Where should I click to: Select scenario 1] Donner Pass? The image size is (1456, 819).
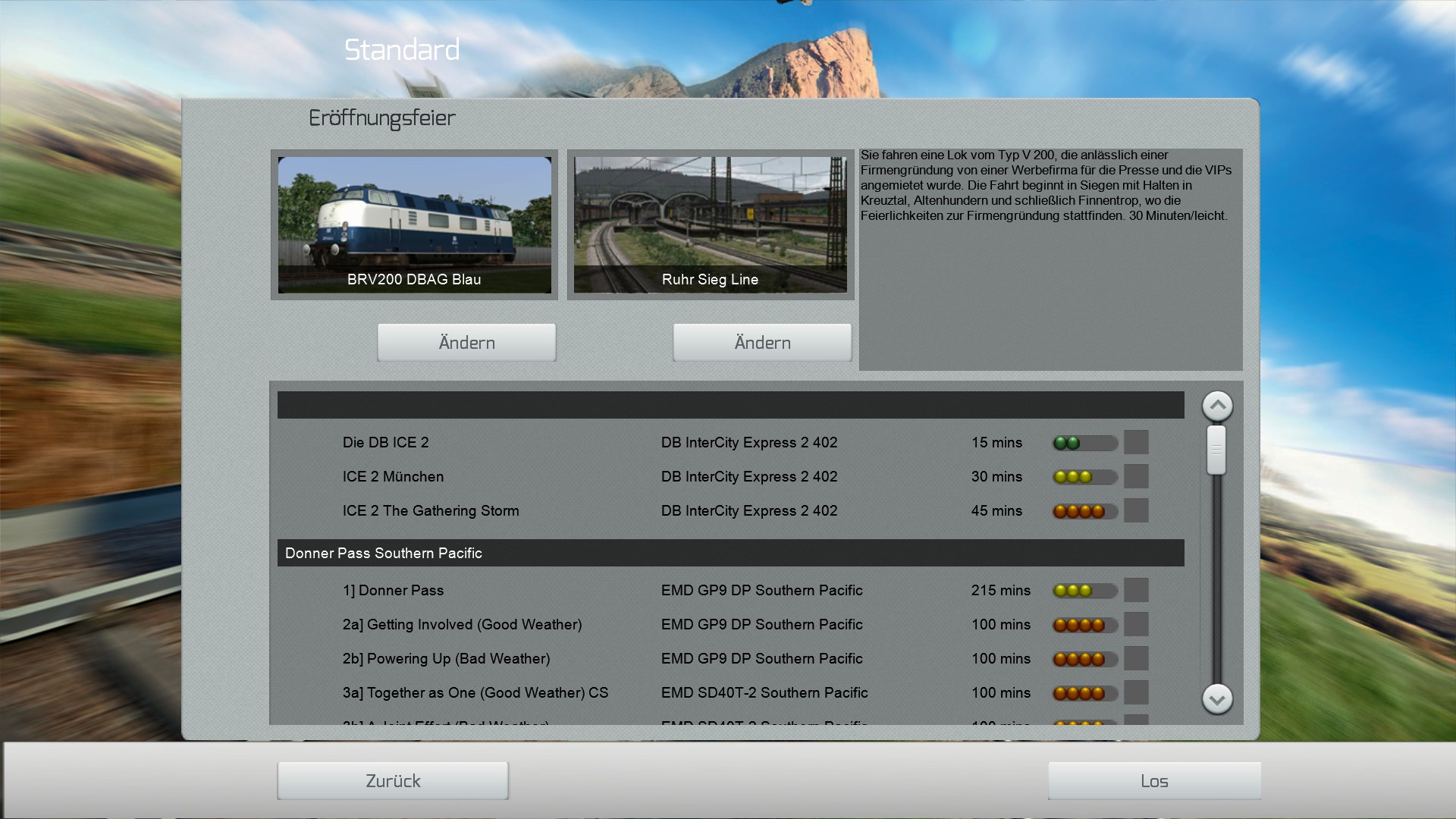(393, 590)
